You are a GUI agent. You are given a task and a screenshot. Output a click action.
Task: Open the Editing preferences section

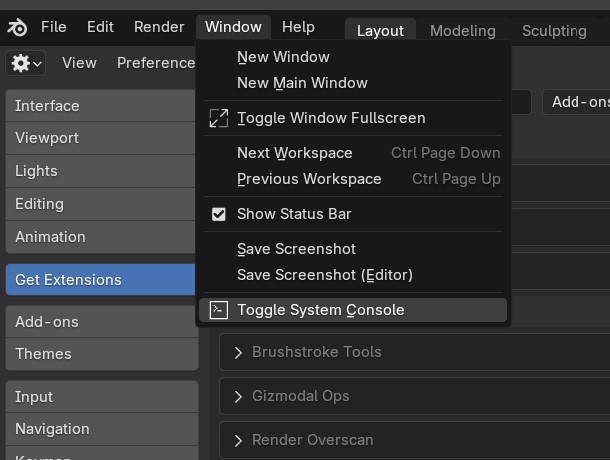coord(100,204)
